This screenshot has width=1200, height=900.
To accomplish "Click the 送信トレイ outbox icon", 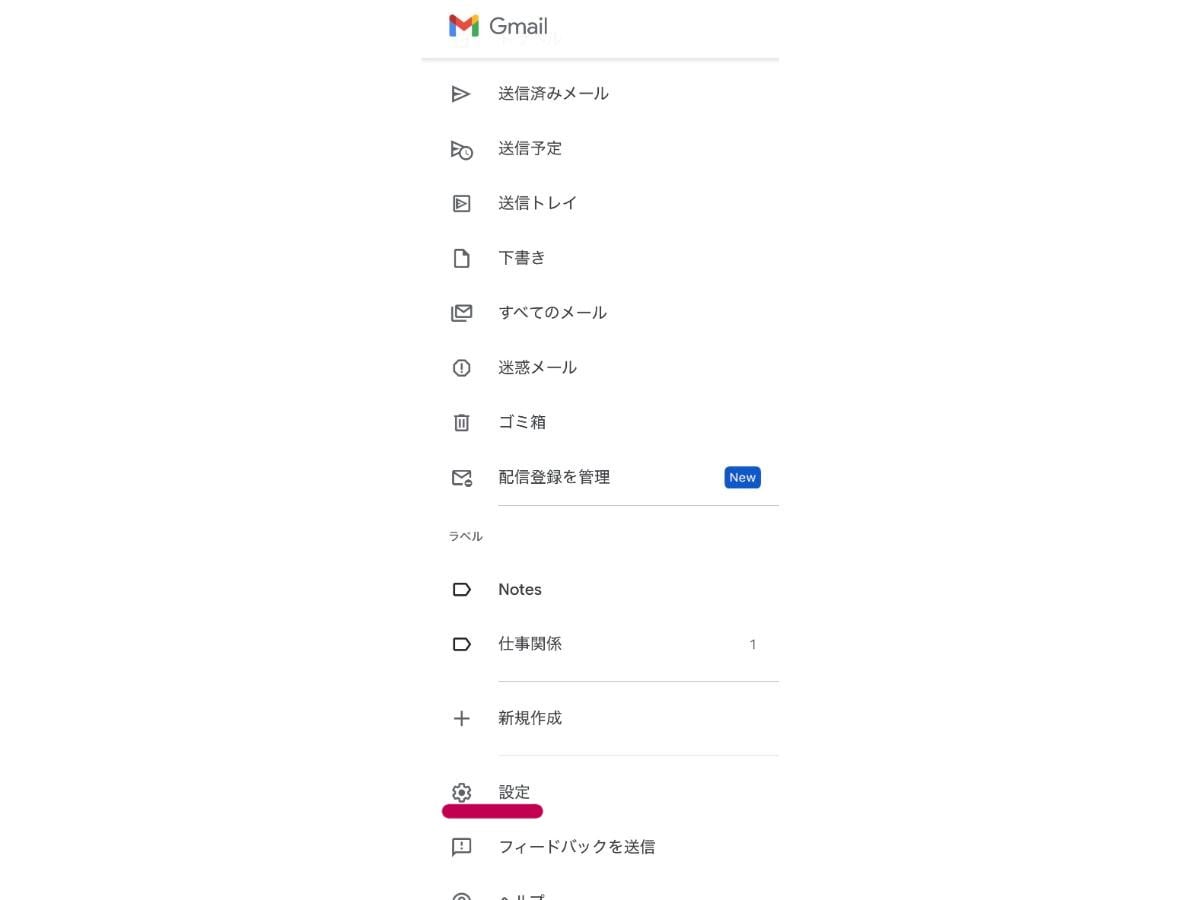I will 461,203.
